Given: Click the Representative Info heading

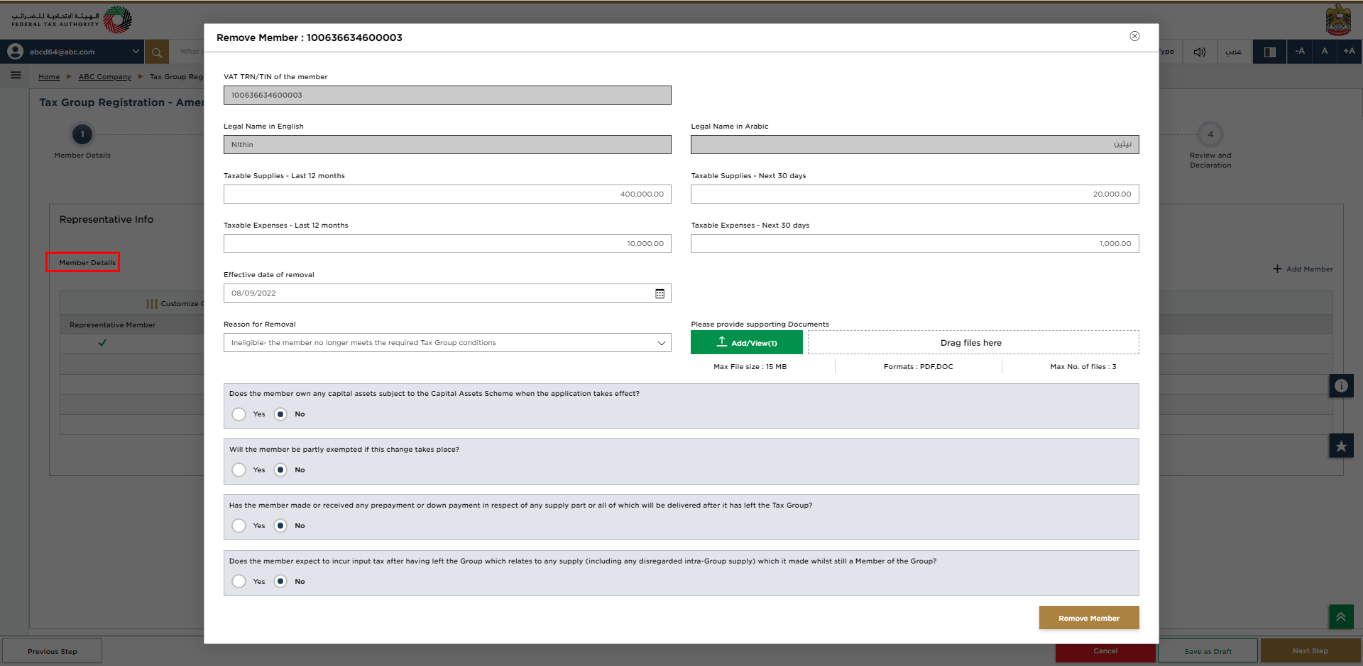Looking at the screenshot, I should (106, 219).
